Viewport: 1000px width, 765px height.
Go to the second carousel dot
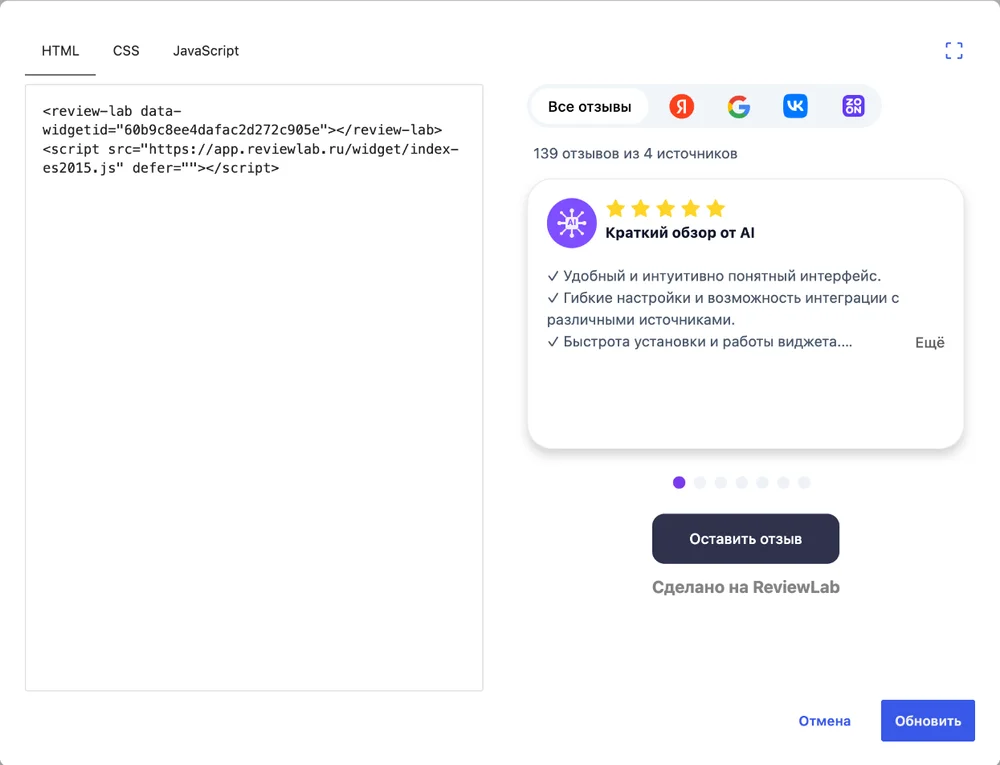(x=700, y=483)
